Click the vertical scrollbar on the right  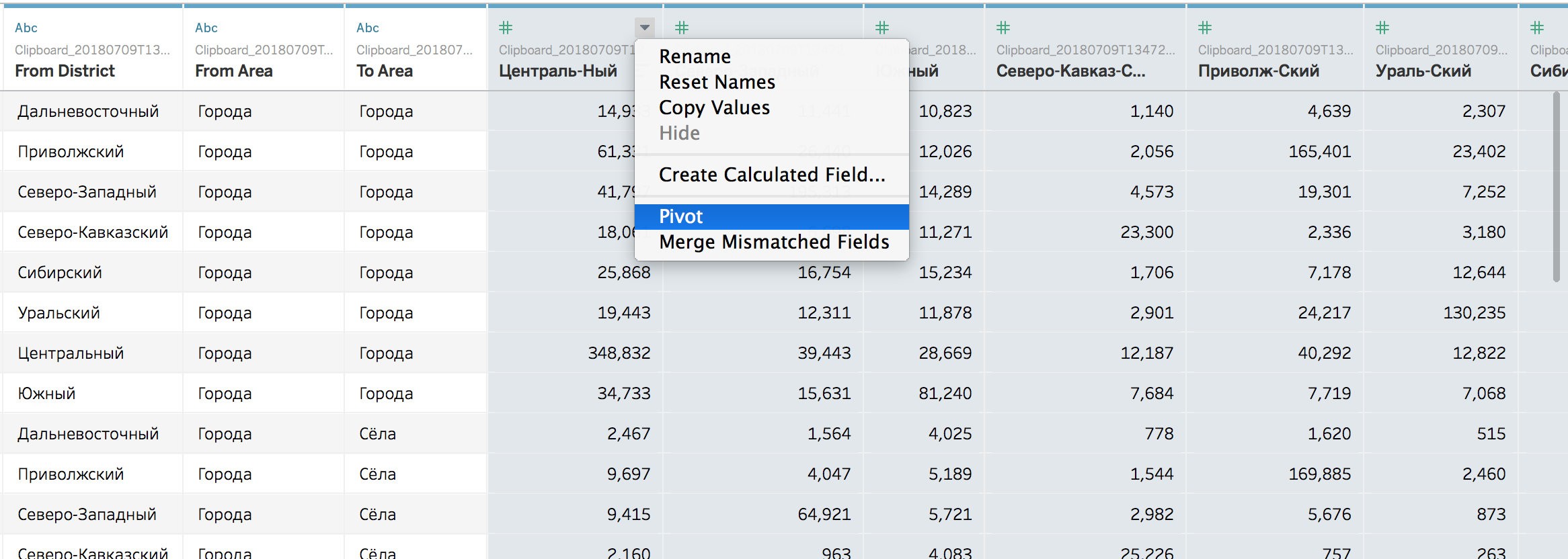[1556, 188]
